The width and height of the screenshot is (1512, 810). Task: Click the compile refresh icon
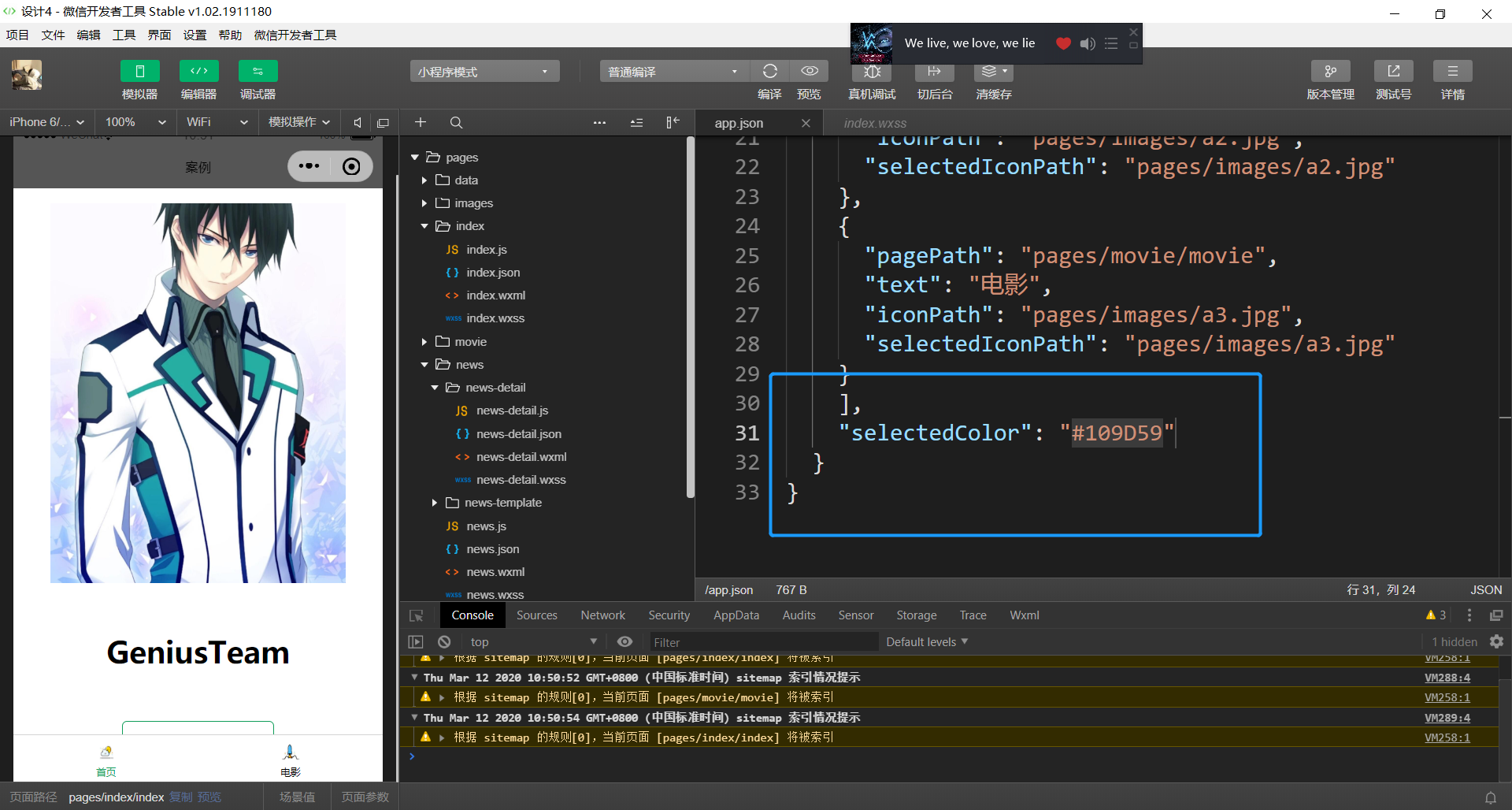point(769,71)
